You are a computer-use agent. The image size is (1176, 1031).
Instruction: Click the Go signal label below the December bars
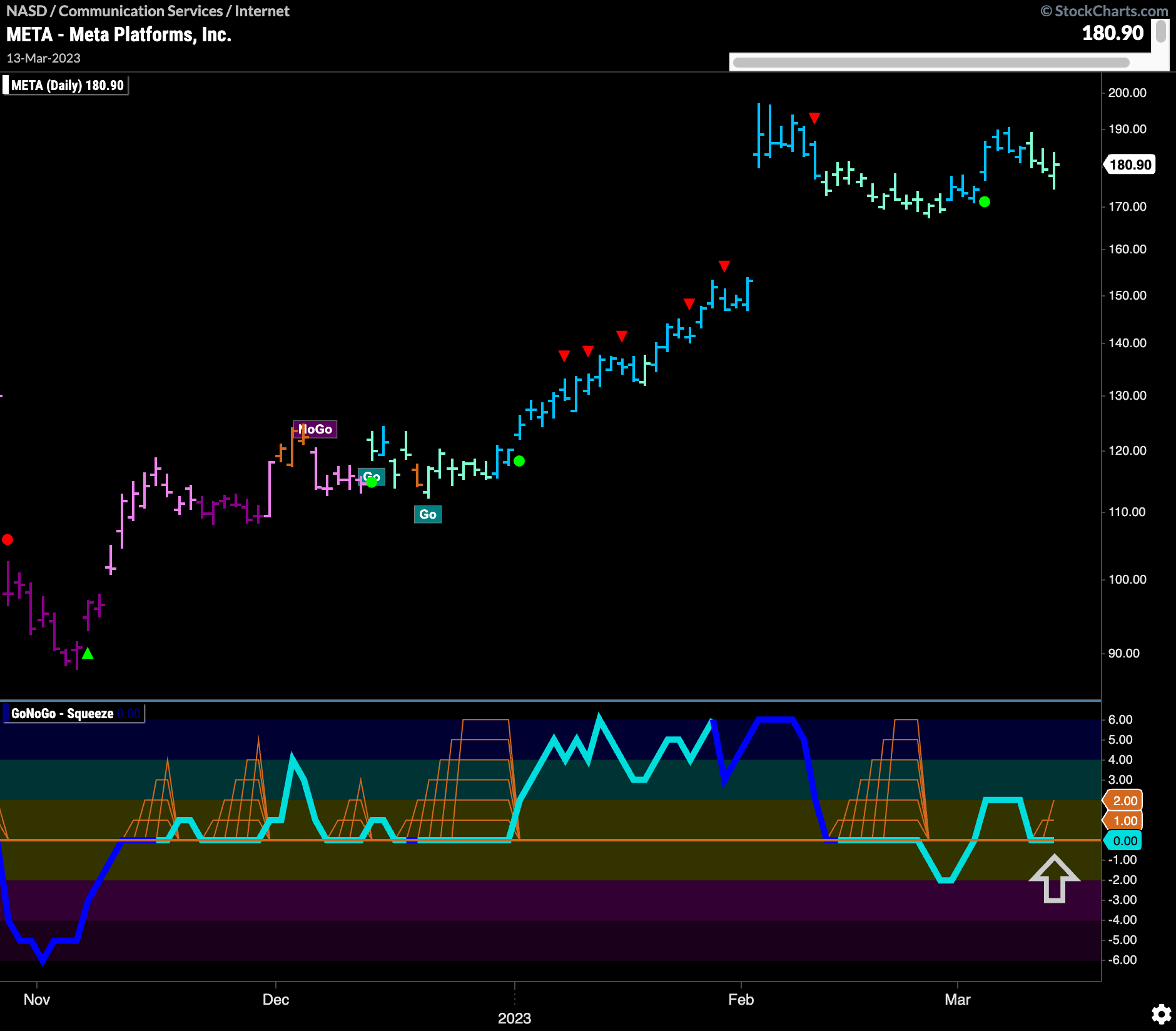click(428, 514)
